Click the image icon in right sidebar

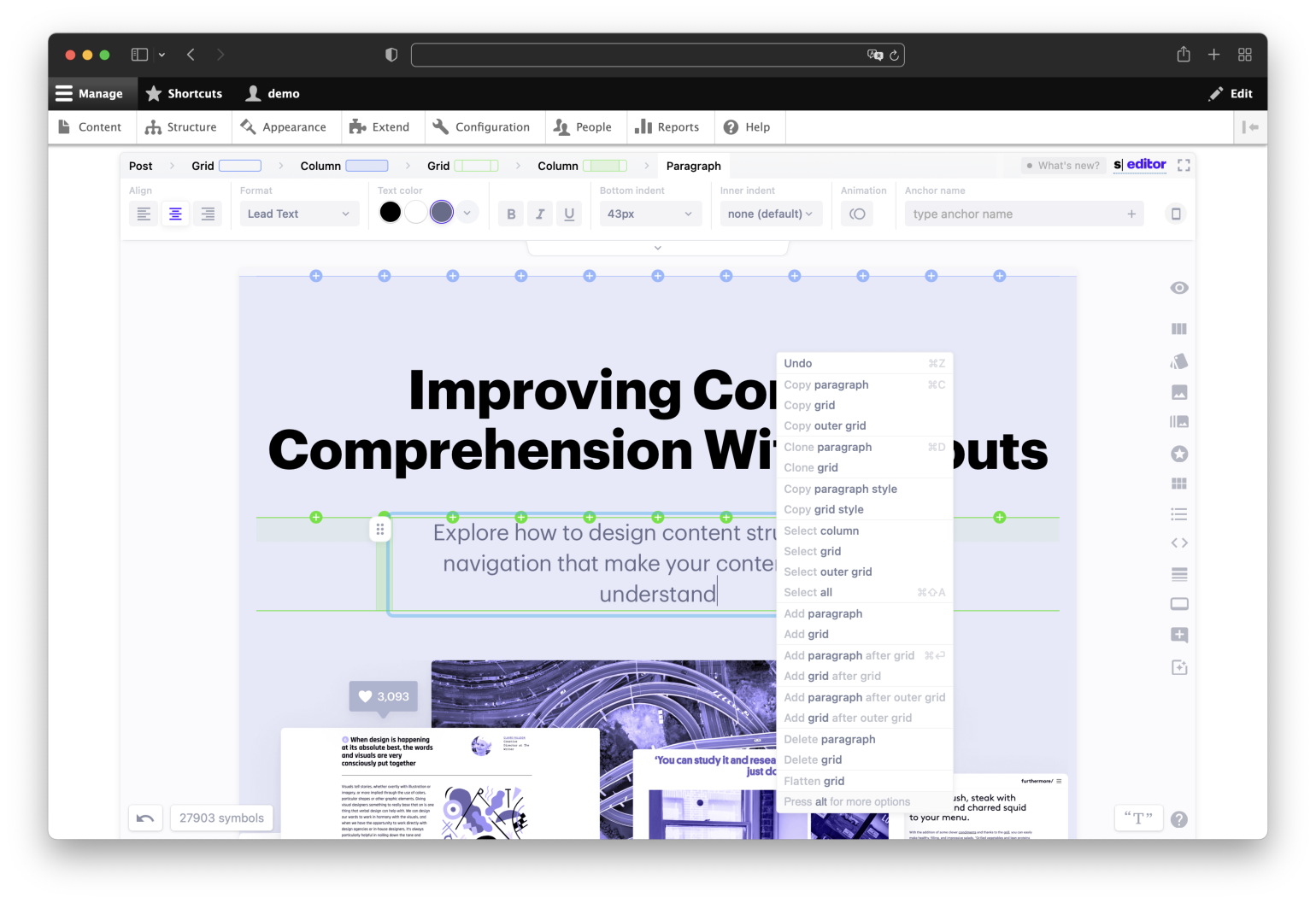(x=1179, y=392)
